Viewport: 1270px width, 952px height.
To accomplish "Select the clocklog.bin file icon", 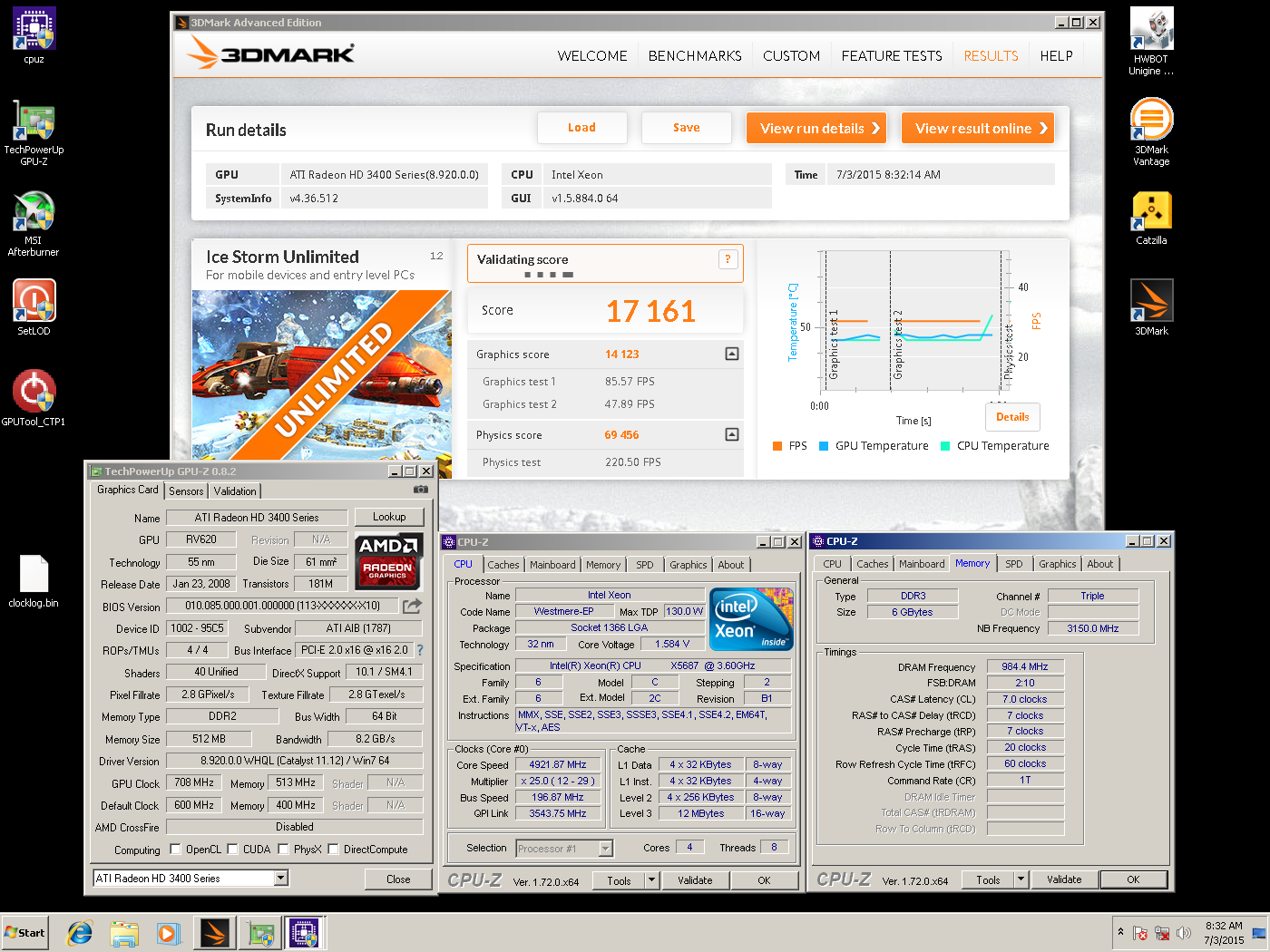I will [x=34, y=580].
